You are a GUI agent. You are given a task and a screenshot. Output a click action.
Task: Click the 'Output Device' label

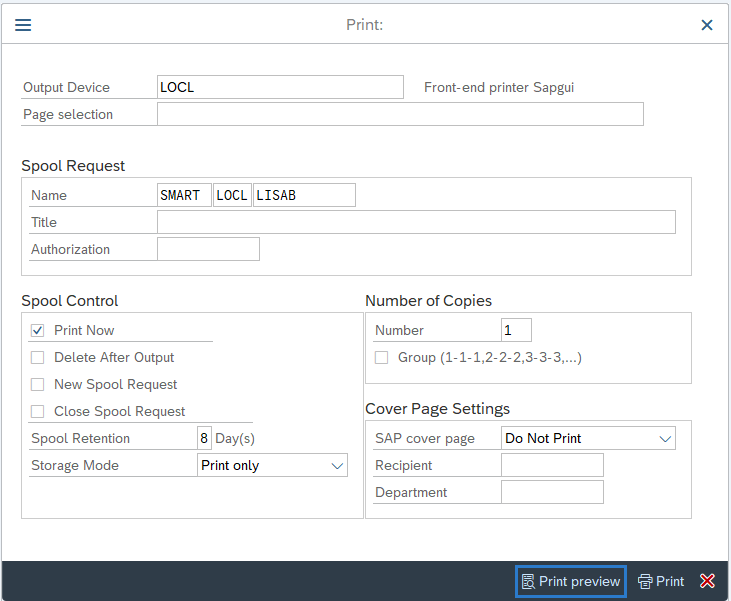coord(66,87)
